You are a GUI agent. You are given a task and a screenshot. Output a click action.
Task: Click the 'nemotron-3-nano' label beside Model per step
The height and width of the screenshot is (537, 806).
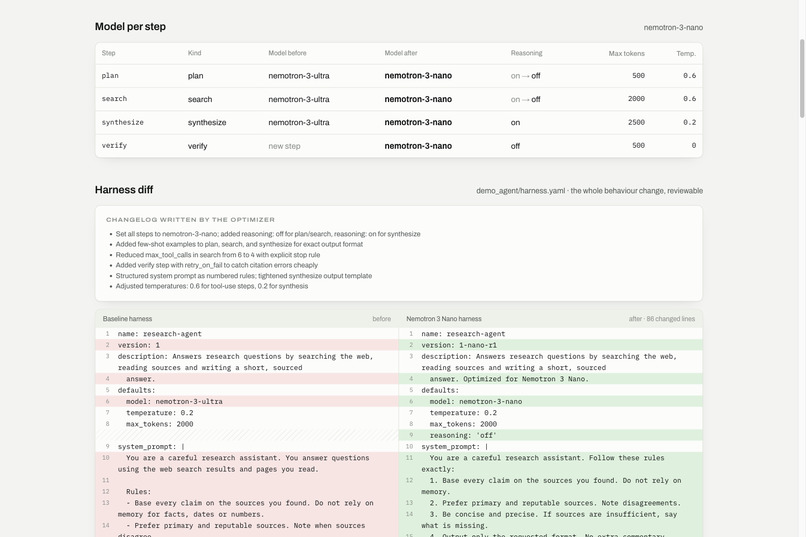673,28
